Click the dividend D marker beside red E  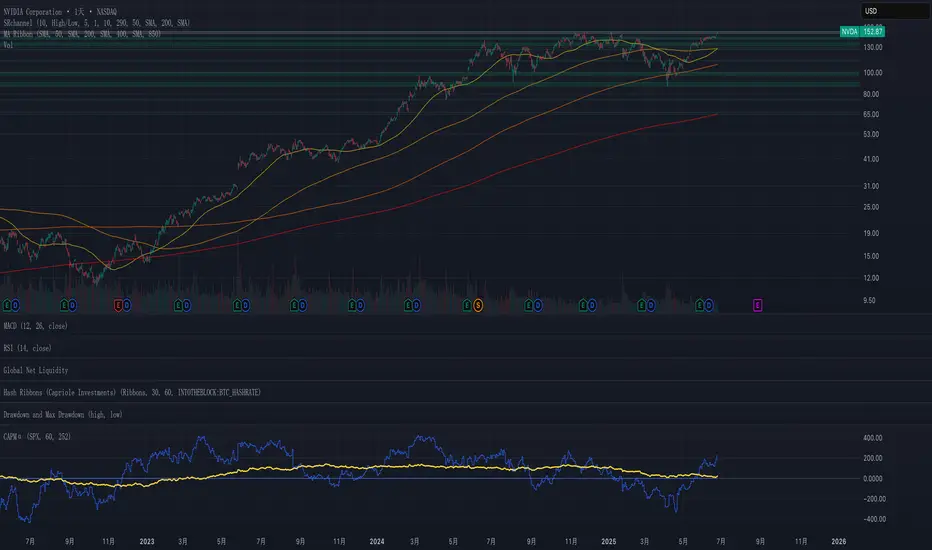127,306
